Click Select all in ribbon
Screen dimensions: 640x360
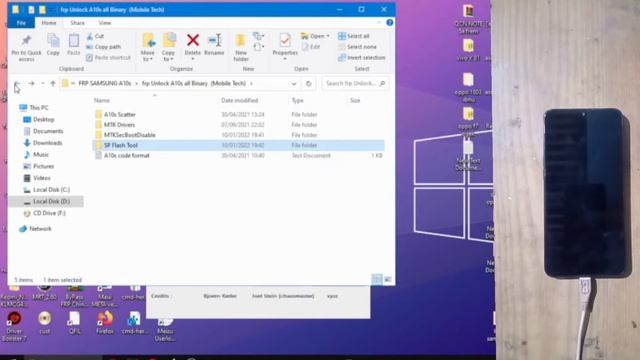point(354,36)
